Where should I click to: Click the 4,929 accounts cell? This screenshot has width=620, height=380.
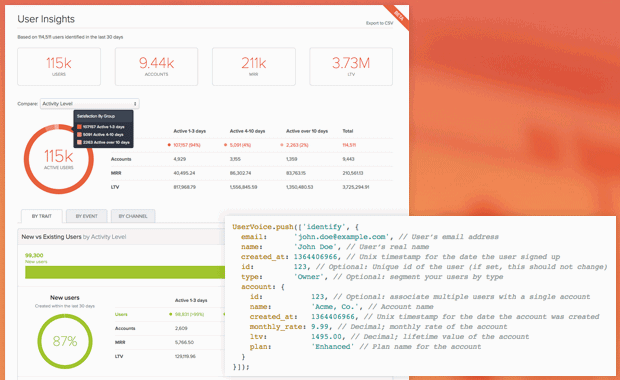click(180, 159)
